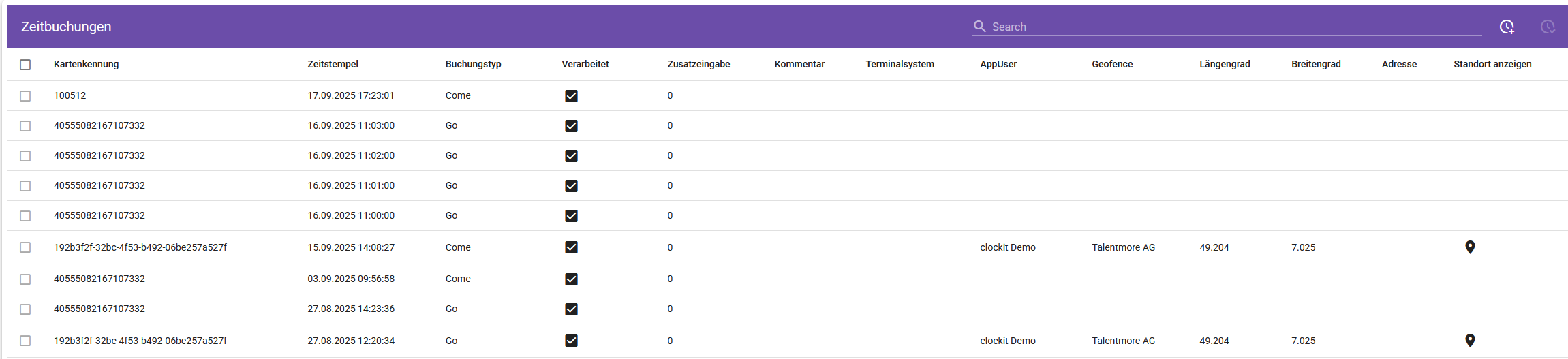The image size is (1568, 359).
Task: Select the row checkbox for 03.09.2025 09:56:58 booking
Action: [25, 279]
